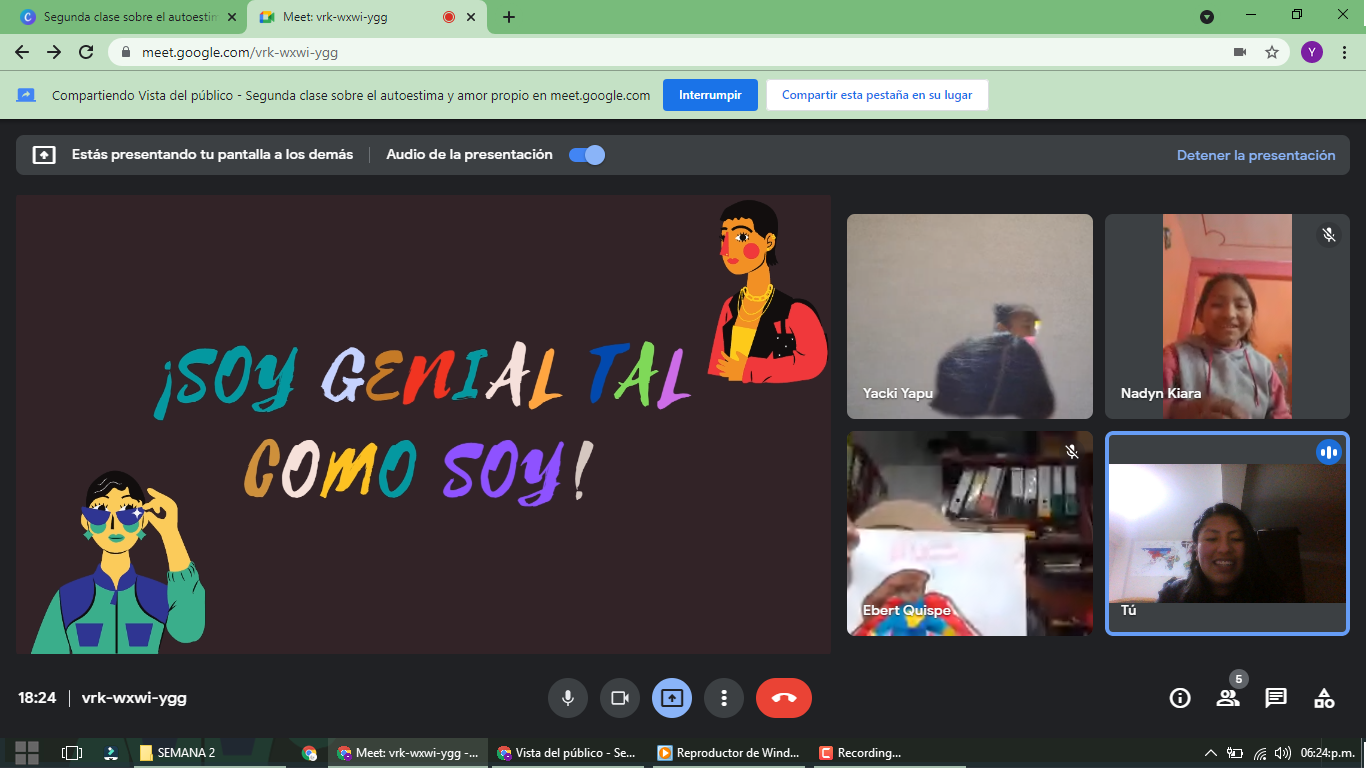The image size is (1366, 768).
Task: Open meeting details info icon
Action: (x=1180, y=698)
